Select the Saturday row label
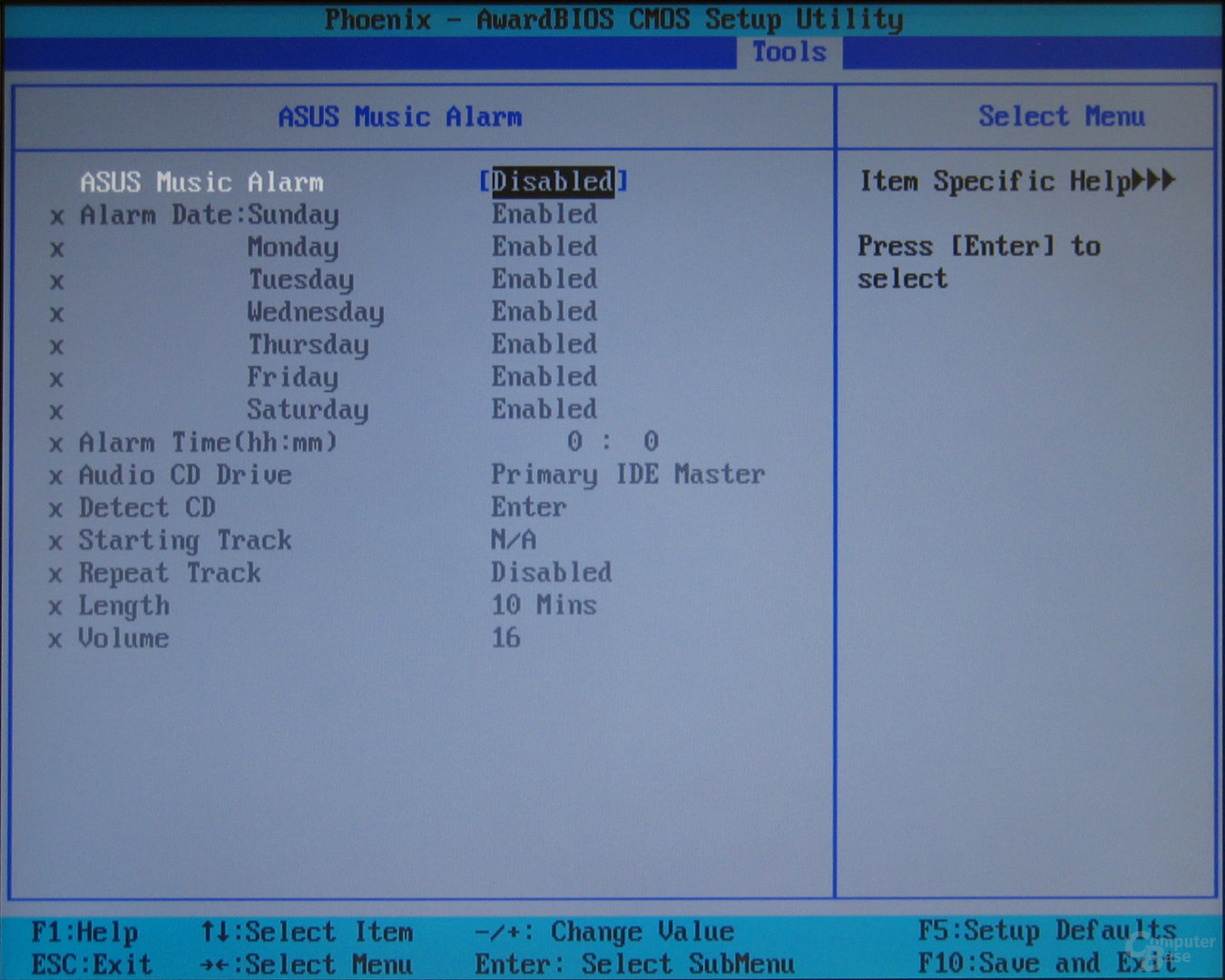The image size is (1225, 980). point(309,410)
